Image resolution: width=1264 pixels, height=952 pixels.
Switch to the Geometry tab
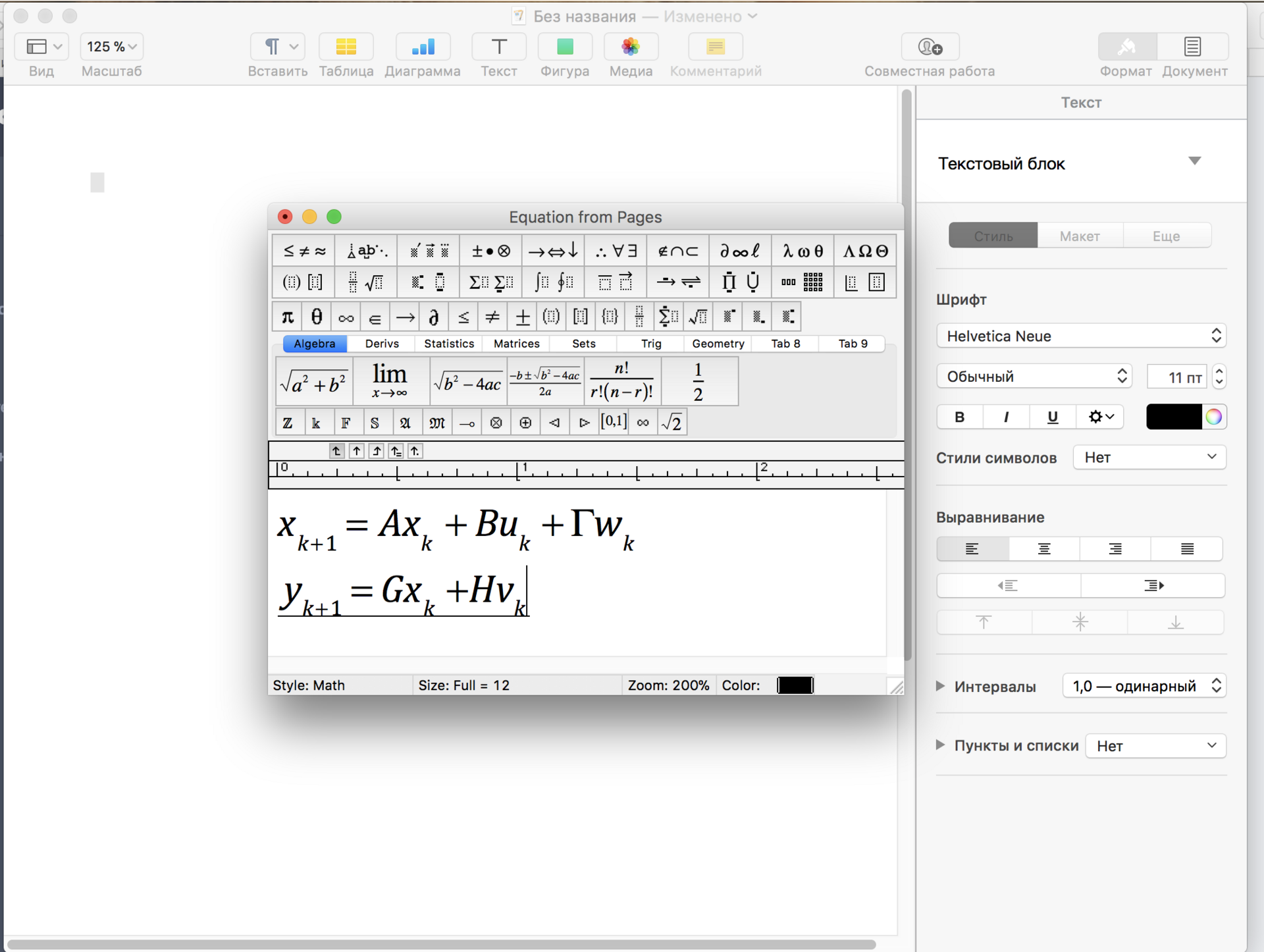tap(718, 344)
